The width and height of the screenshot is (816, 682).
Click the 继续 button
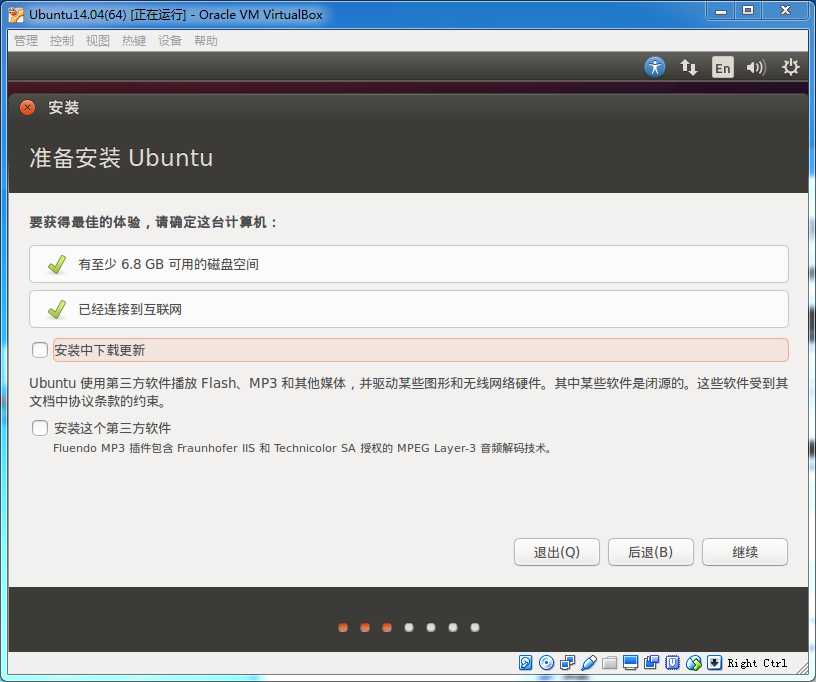(x=745, y=552)
